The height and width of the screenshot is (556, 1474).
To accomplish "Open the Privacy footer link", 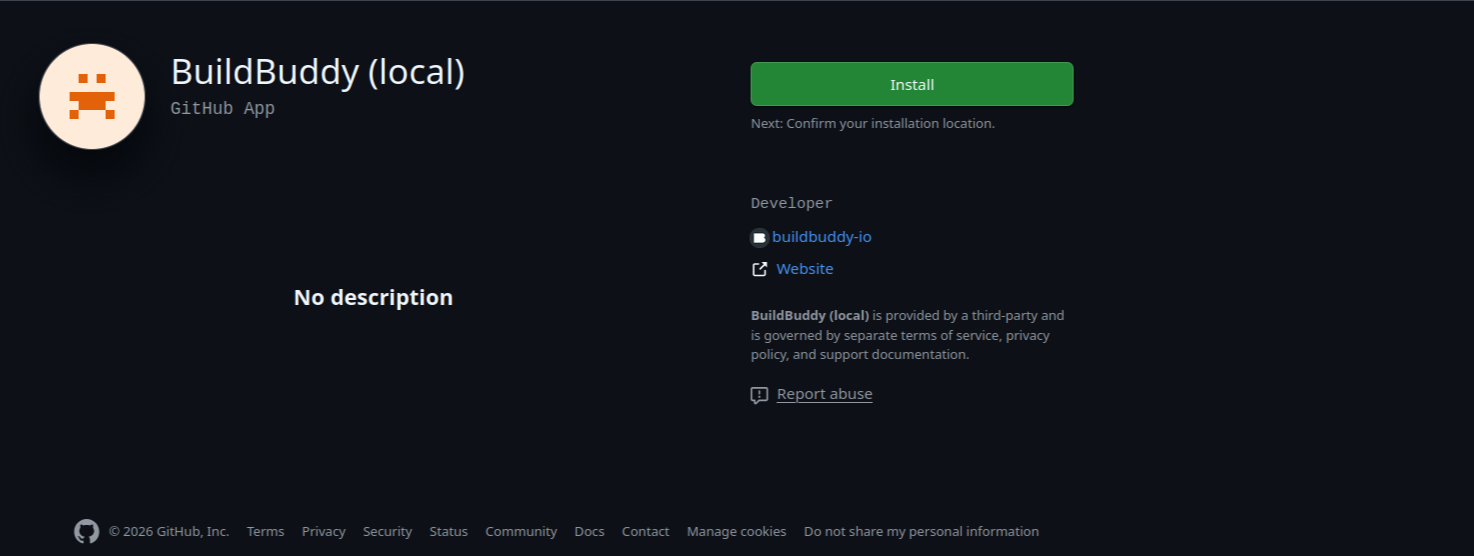I will (x=324, y=531).
